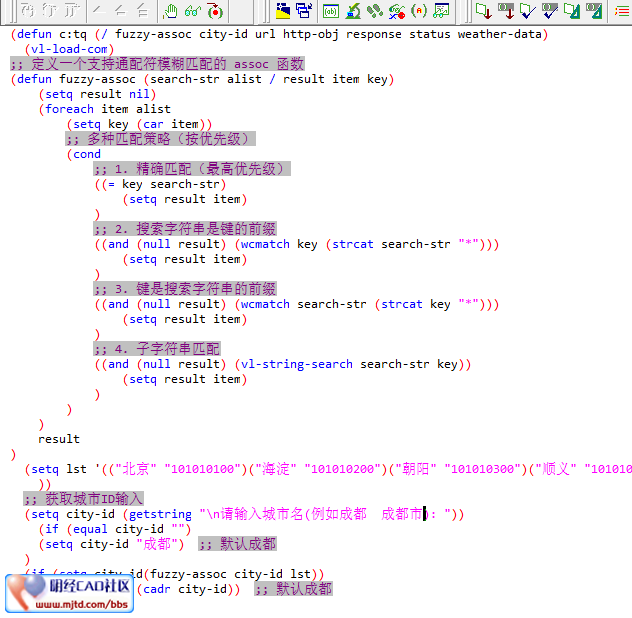Format the edit window code
632x618 pixels.
pos(572,11)
